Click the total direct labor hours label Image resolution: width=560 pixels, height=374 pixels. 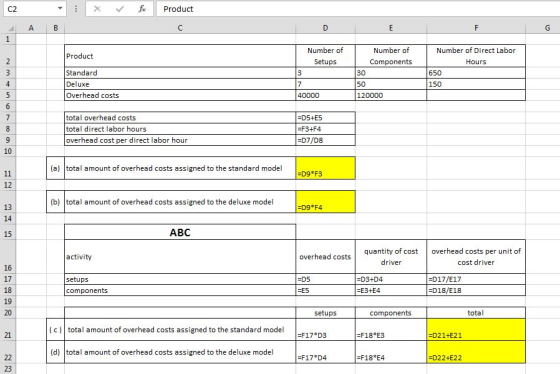[180, 129]
